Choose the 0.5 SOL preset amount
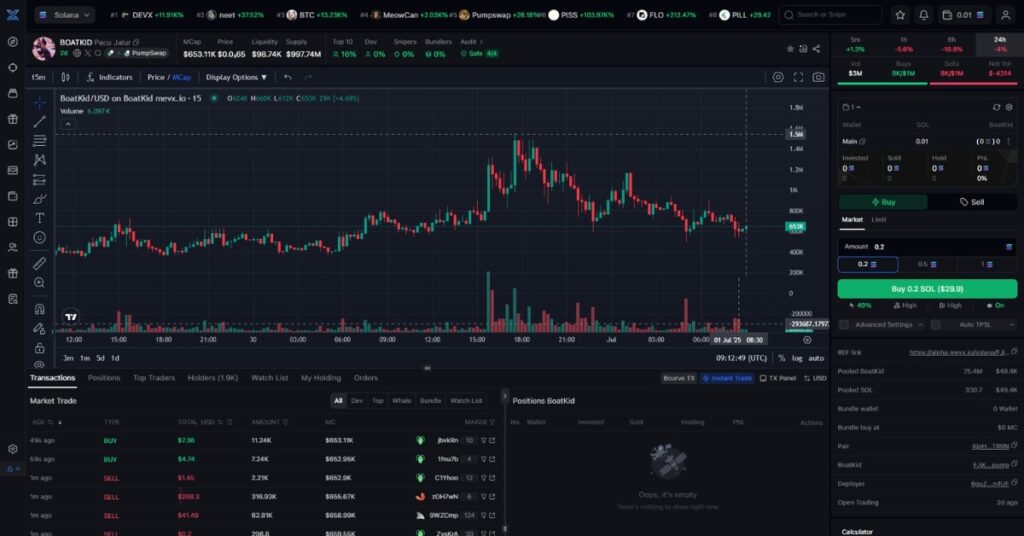This screenshot has height=536, width=1024. pos(927,264)
